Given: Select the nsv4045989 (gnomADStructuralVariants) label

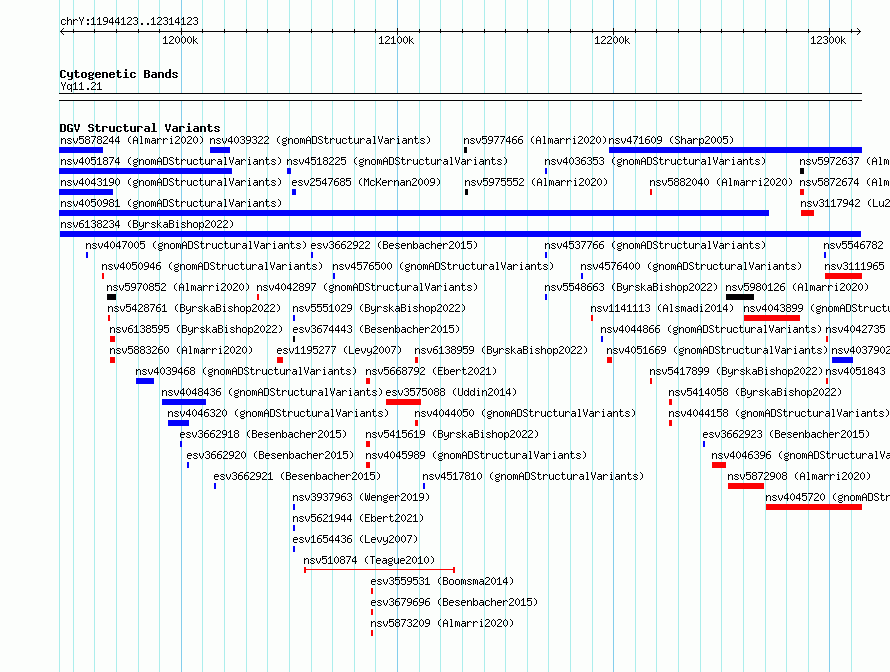Looking at the screenshot, I should click(x=476, y=455).
